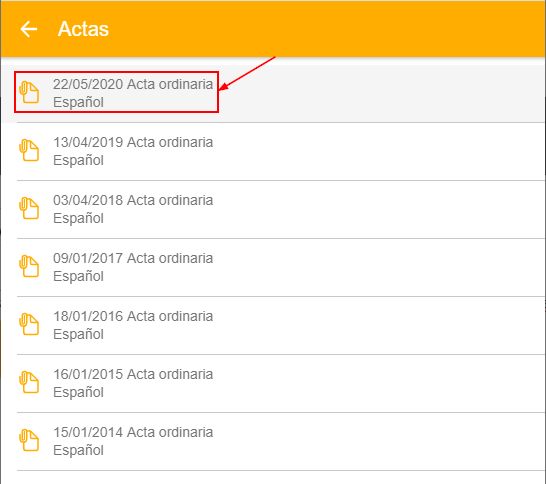546x484 pixels.
Task: Click the attachment icon for 13/04/2019 acta
Action: pyautogui.click(x=29, y=150)
